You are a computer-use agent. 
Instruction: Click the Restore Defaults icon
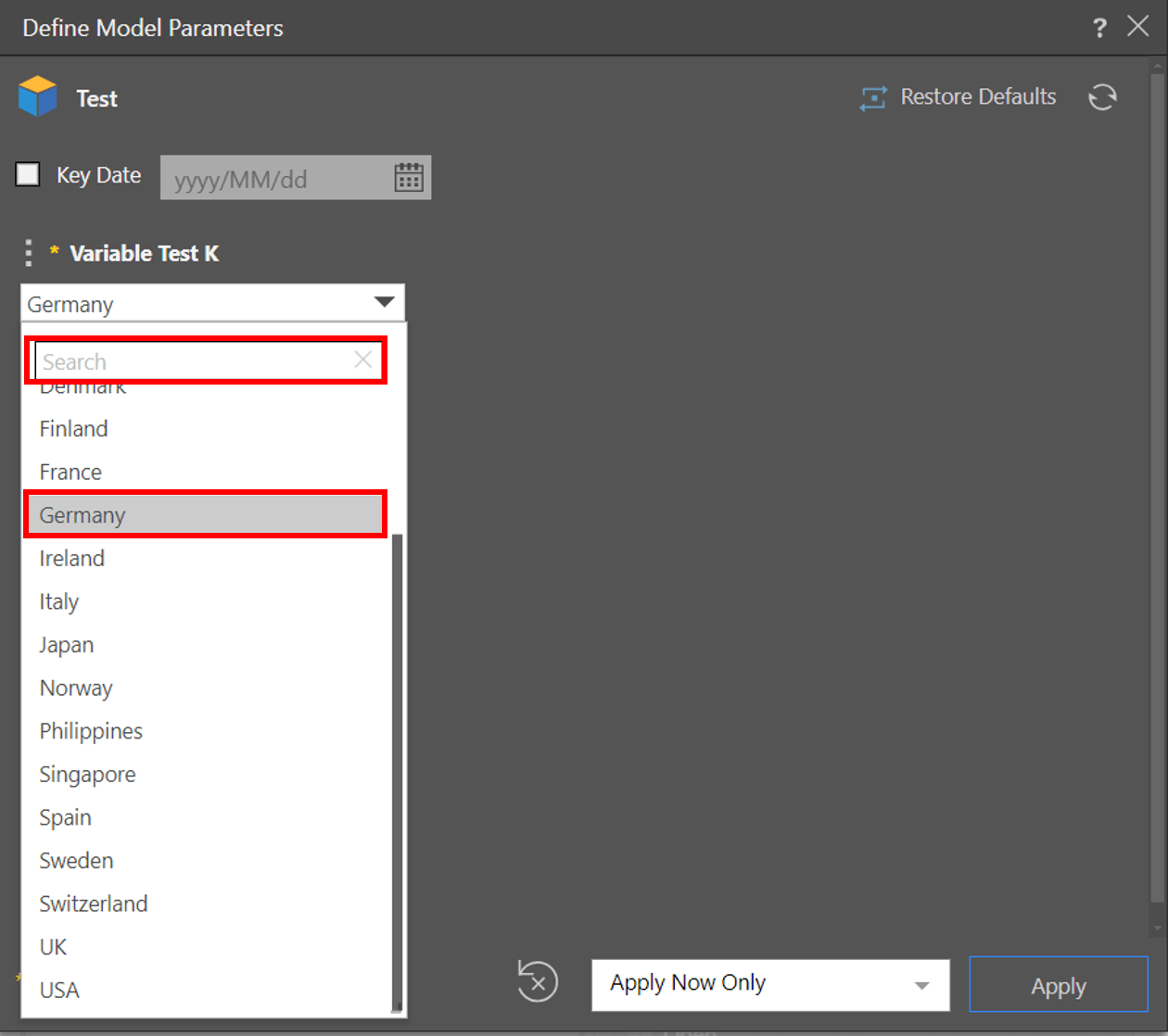(x=873, y=98)
